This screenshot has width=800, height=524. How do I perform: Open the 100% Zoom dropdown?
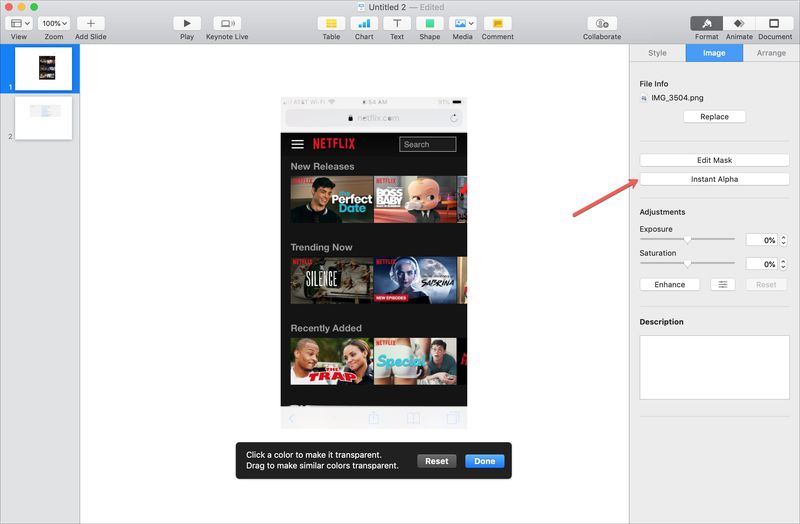pos(54,23)
